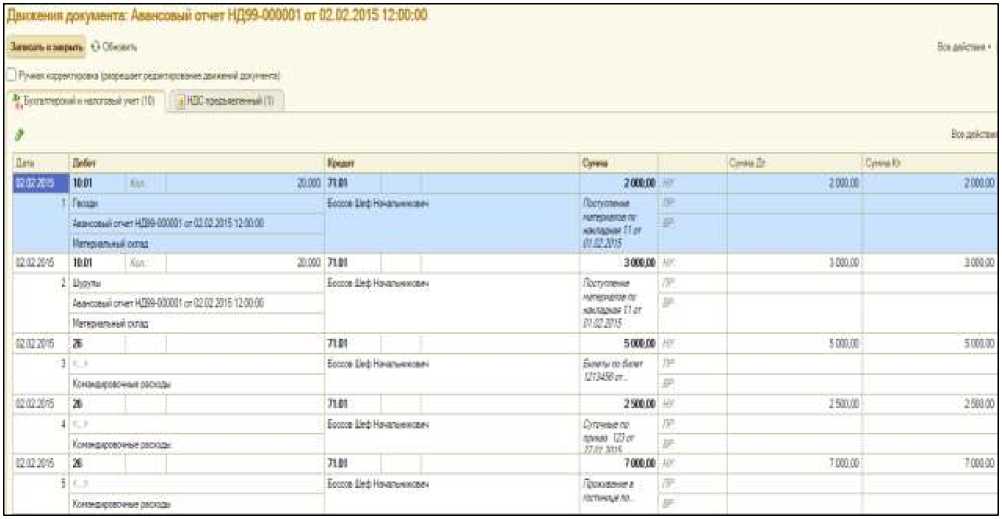
Task: Click the 'Сумма' column header
Action: point(618,164)
